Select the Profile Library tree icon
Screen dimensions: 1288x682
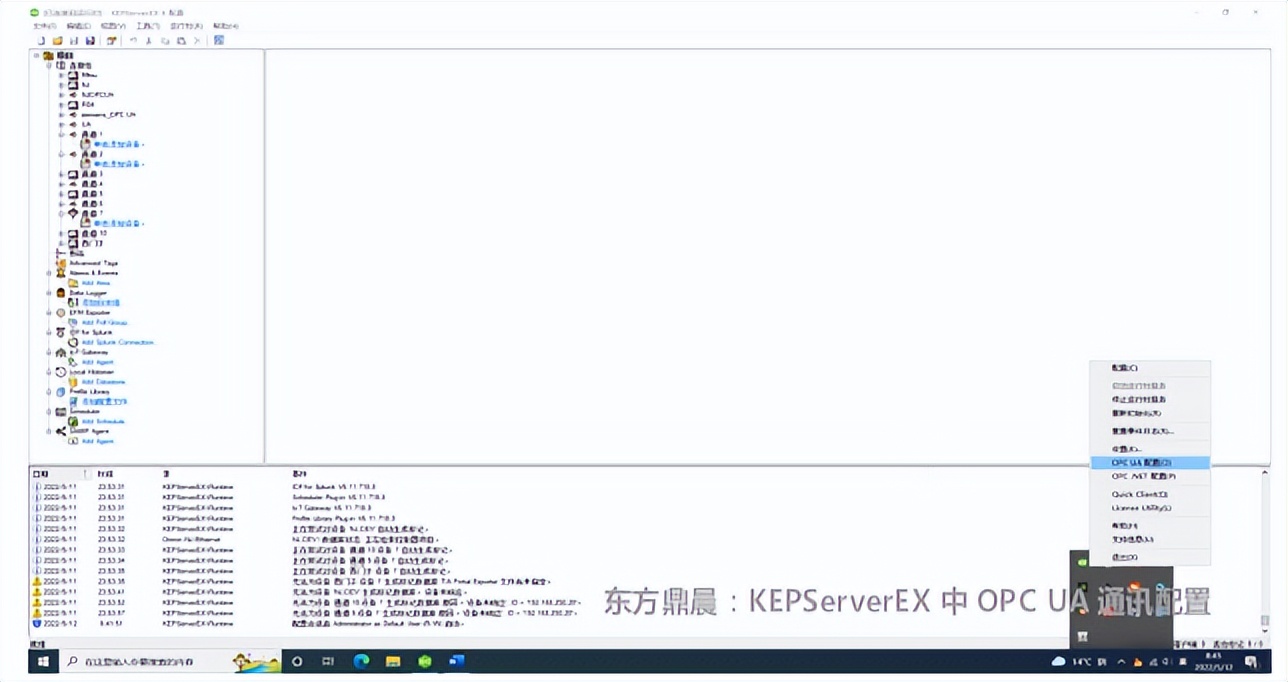pos(61,391)
